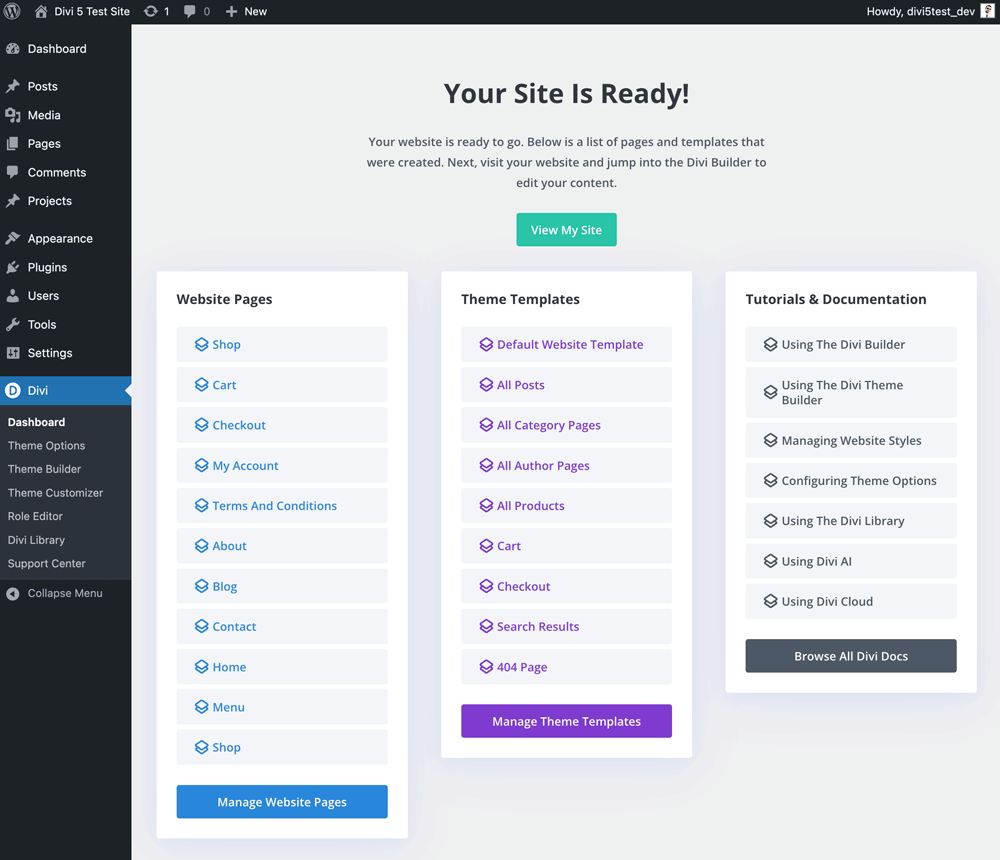The height and width of the screenshot is (860, 1000).
Task: Click the layers icon beside Default Website Template
Action: coord(486,345)
